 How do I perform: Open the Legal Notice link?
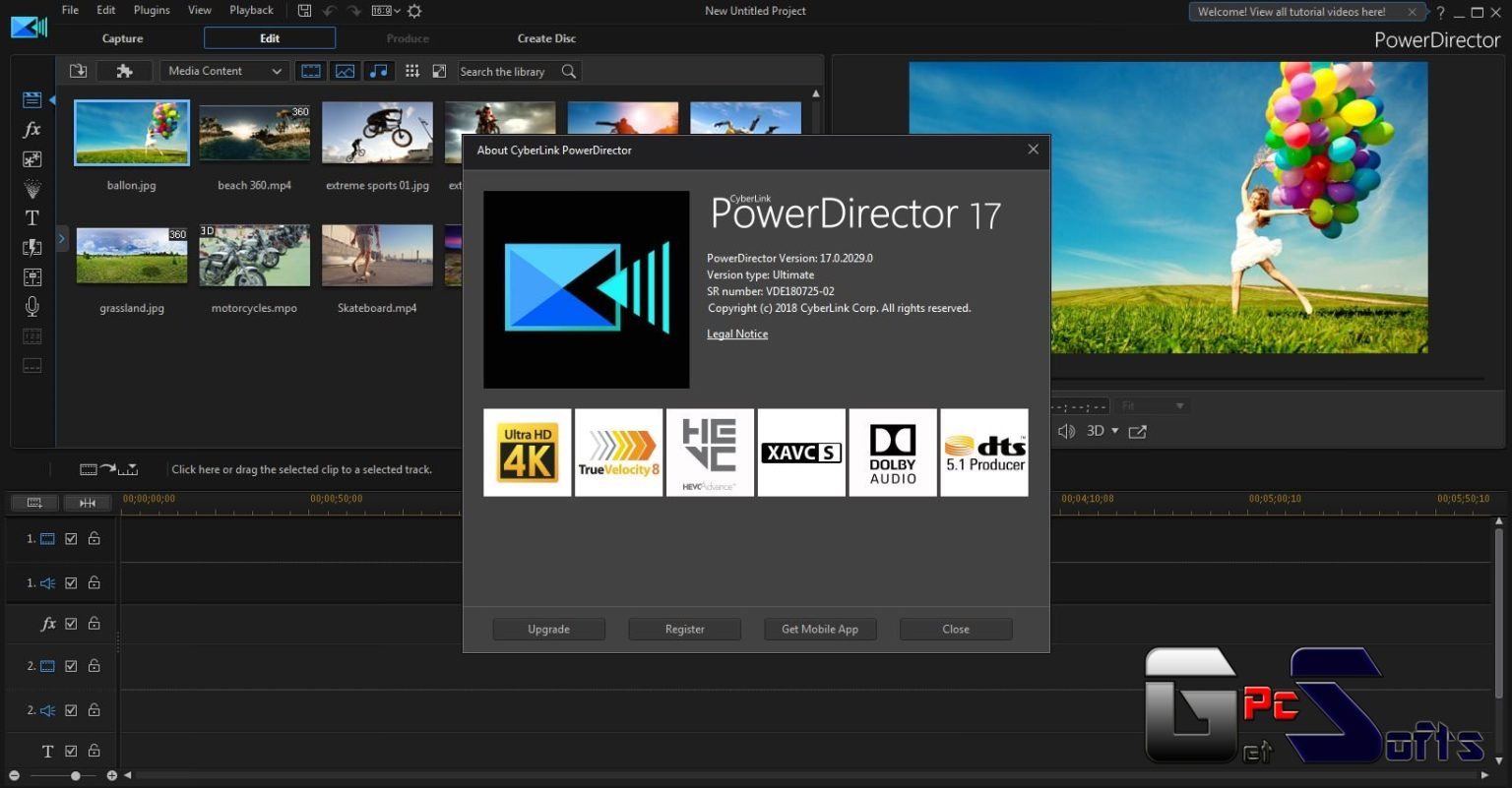click(737, 333)
